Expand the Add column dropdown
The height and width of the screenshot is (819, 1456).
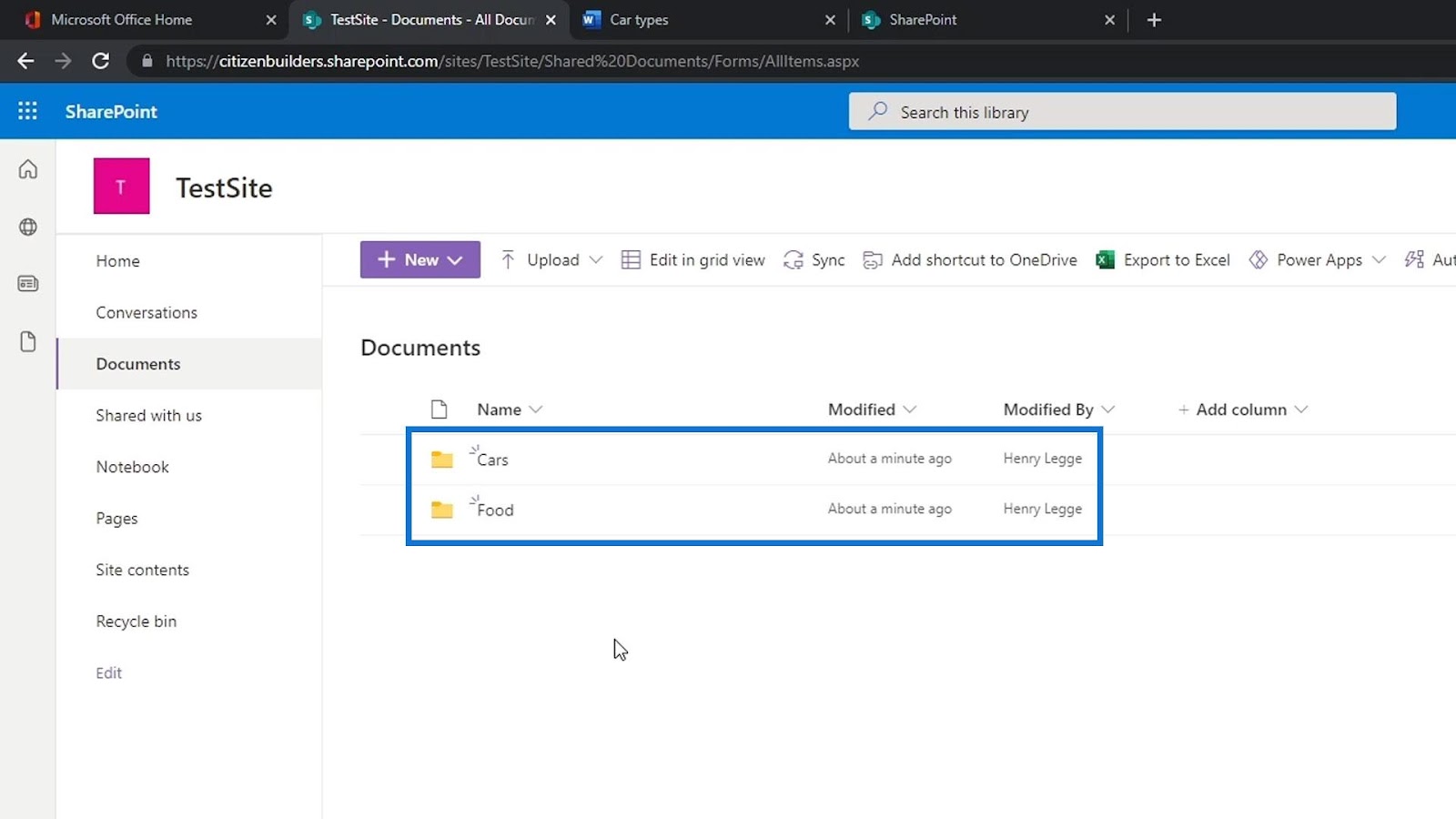[1243, 409]
